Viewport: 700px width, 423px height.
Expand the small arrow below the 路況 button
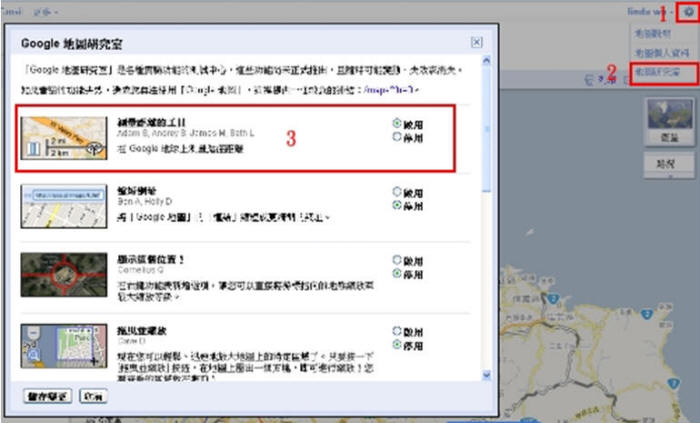click(669, 177)
